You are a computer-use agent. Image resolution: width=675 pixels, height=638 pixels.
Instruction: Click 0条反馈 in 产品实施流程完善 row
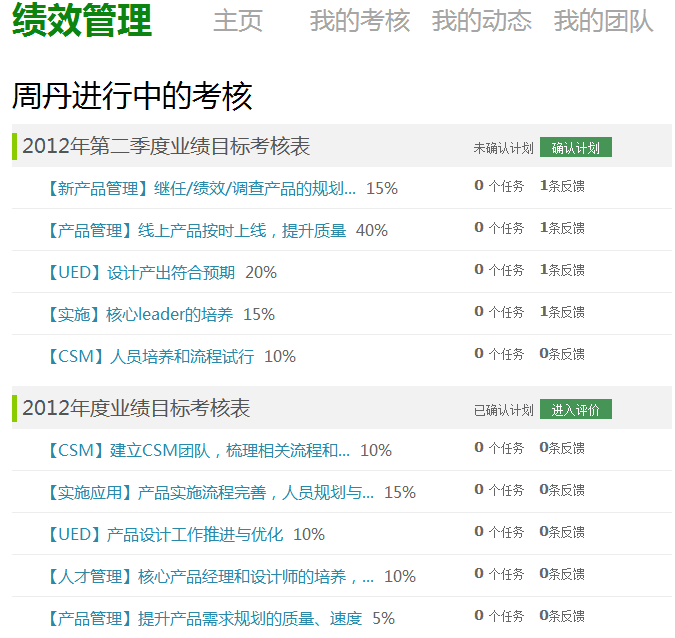point(562,489)
